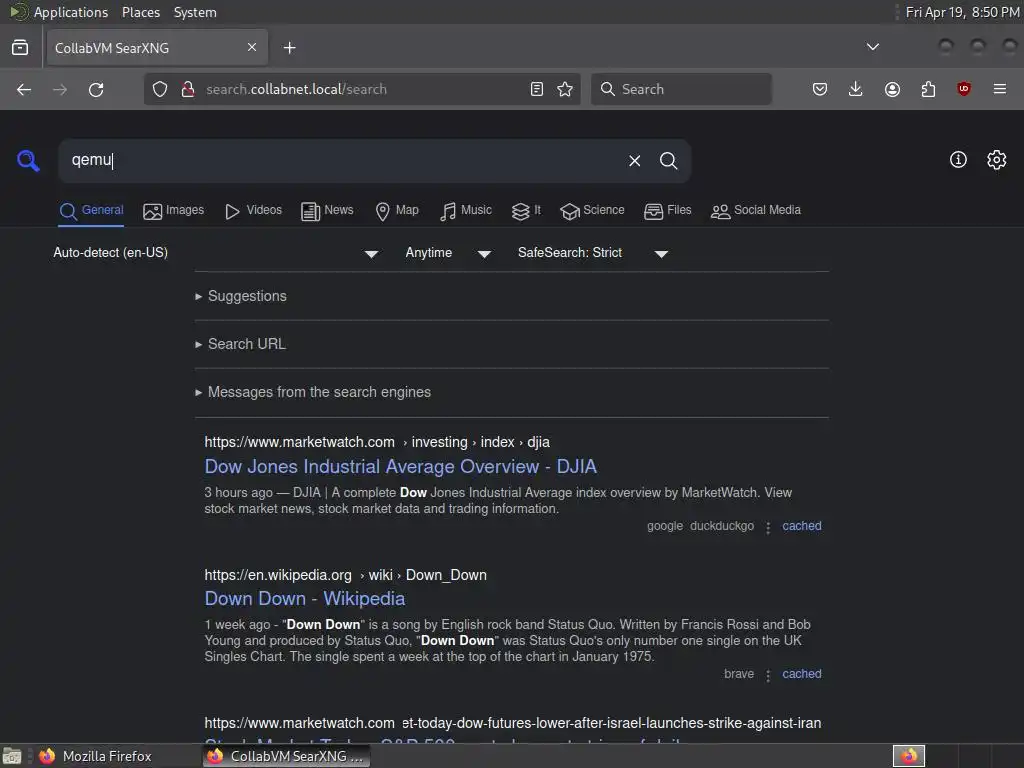The image size is (1024, 768).
Task: Click the Fri Apr 19 clock
Action: coord(963,12)
